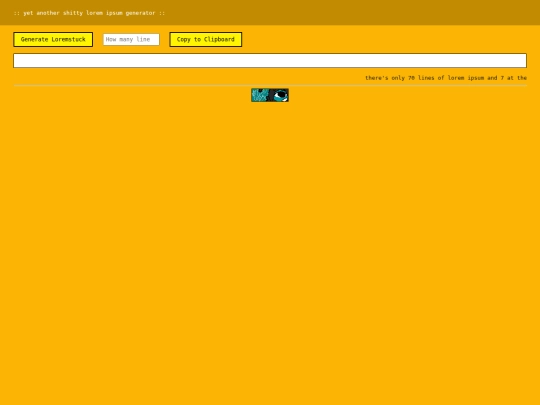
Task: Click the Generate Loremstuck button
Action: (53, 39)
